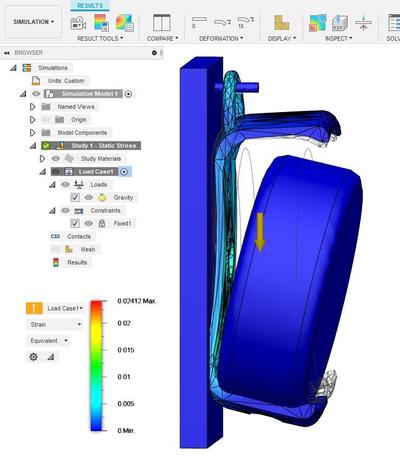The height and width of the screenshot is (463, 400).
Task: Click the 0 Min legend value
Action: pos(126,431)
